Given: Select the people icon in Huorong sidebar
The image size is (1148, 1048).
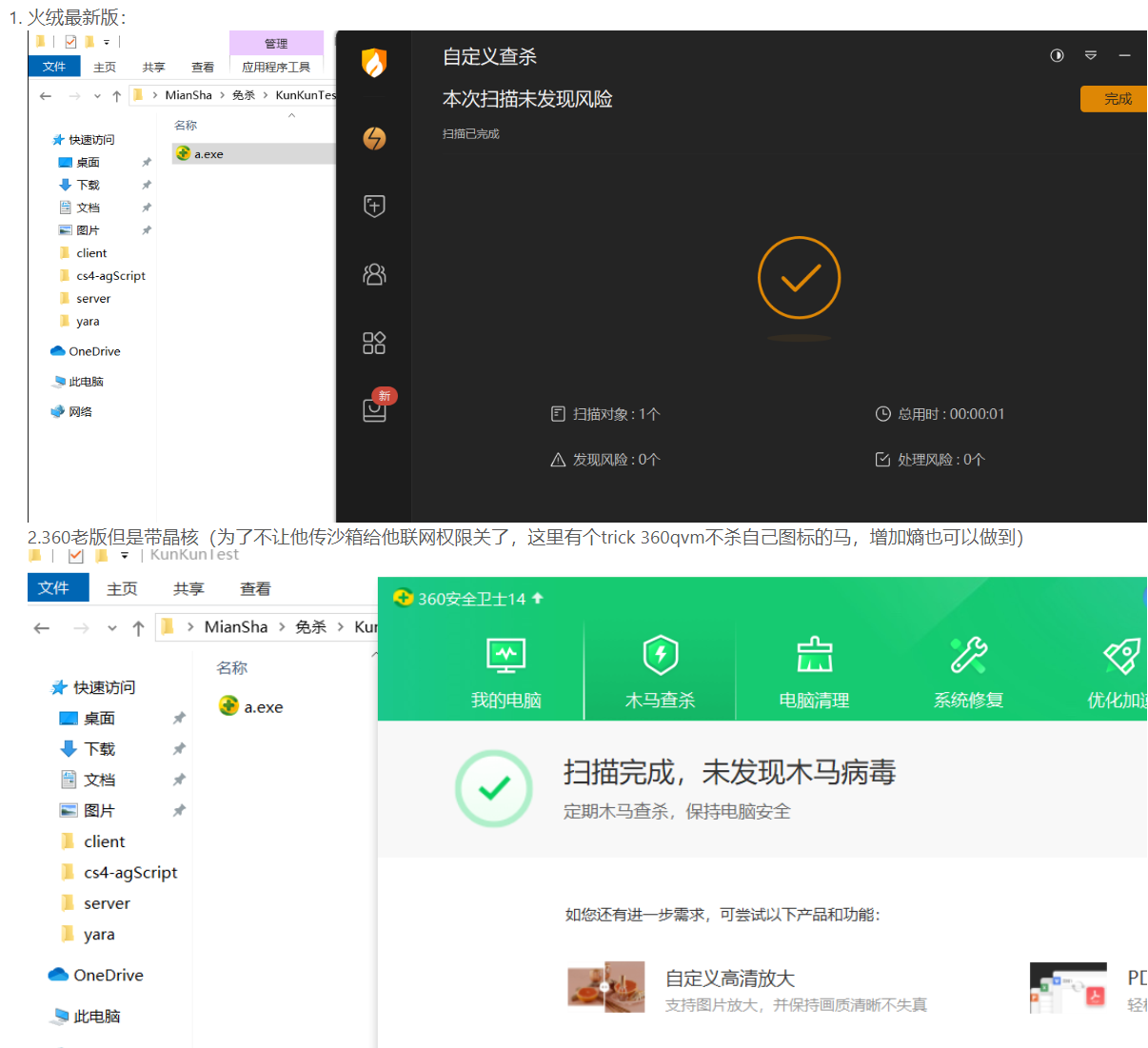Looking at the screenshot, I should (374, 275).
